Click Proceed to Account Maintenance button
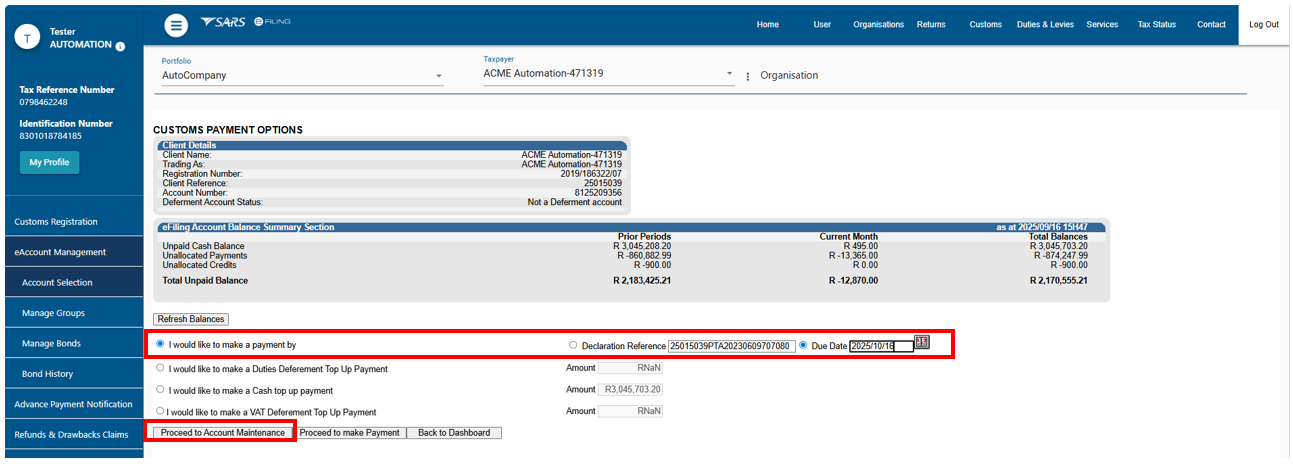1293x471 pixels. pos(222,433)
